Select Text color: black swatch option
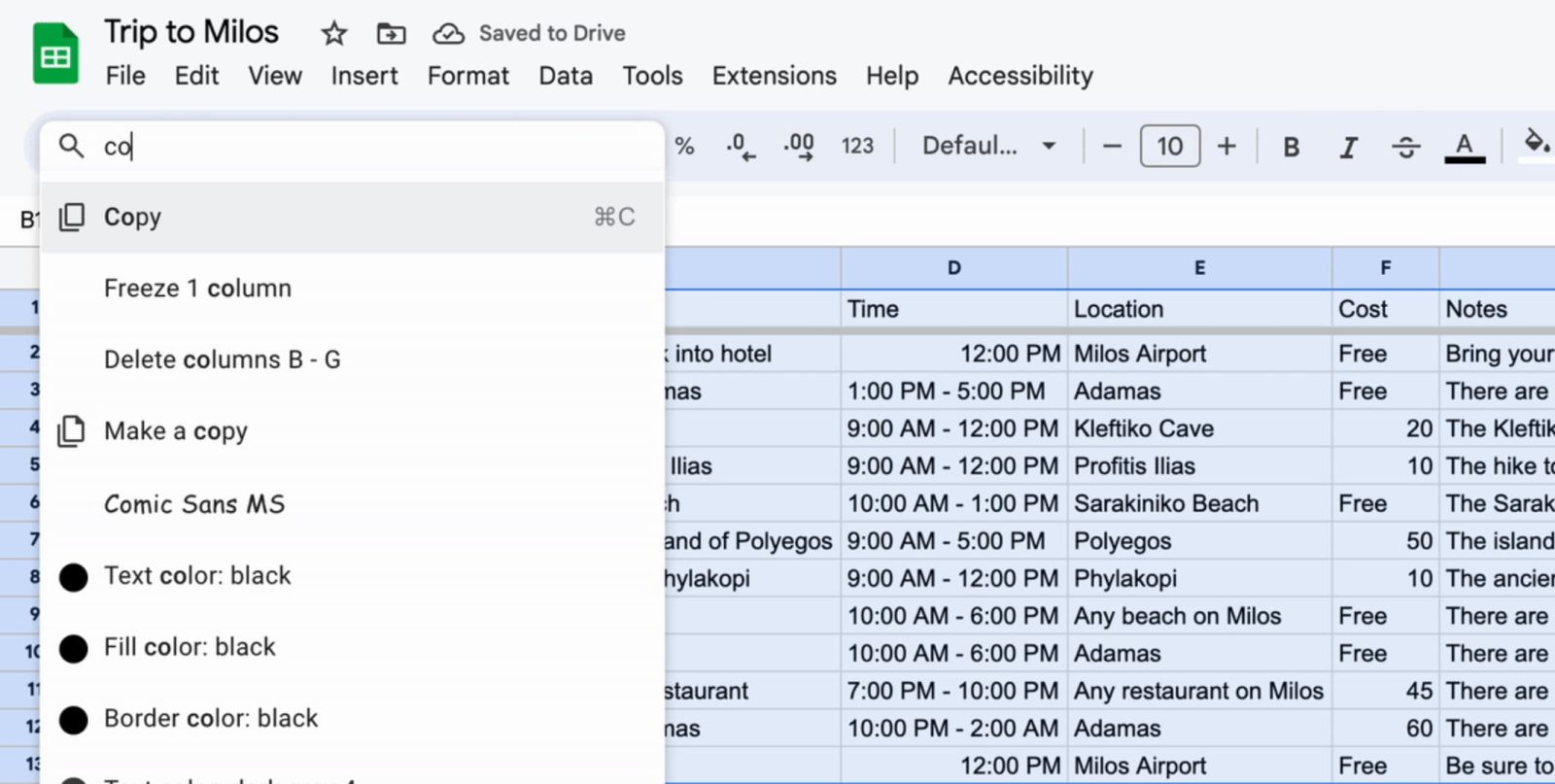 (x=197, y=576)
